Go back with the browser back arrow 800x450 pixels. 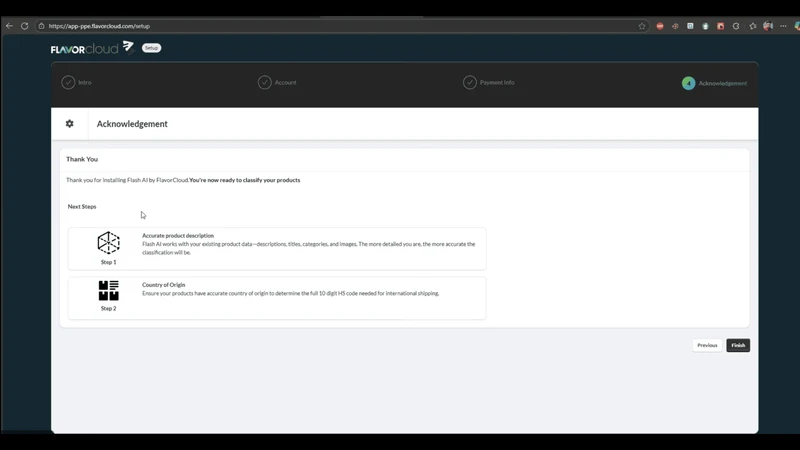9,26
